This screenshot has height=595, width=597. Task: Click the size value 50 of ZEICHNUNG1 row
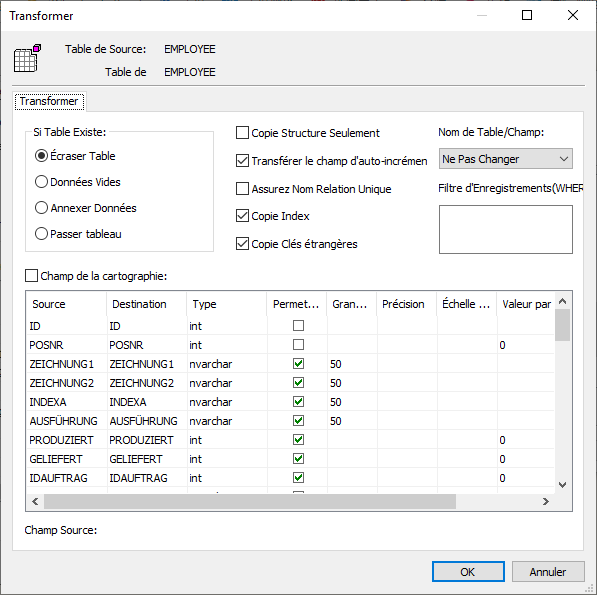point(352,364)
